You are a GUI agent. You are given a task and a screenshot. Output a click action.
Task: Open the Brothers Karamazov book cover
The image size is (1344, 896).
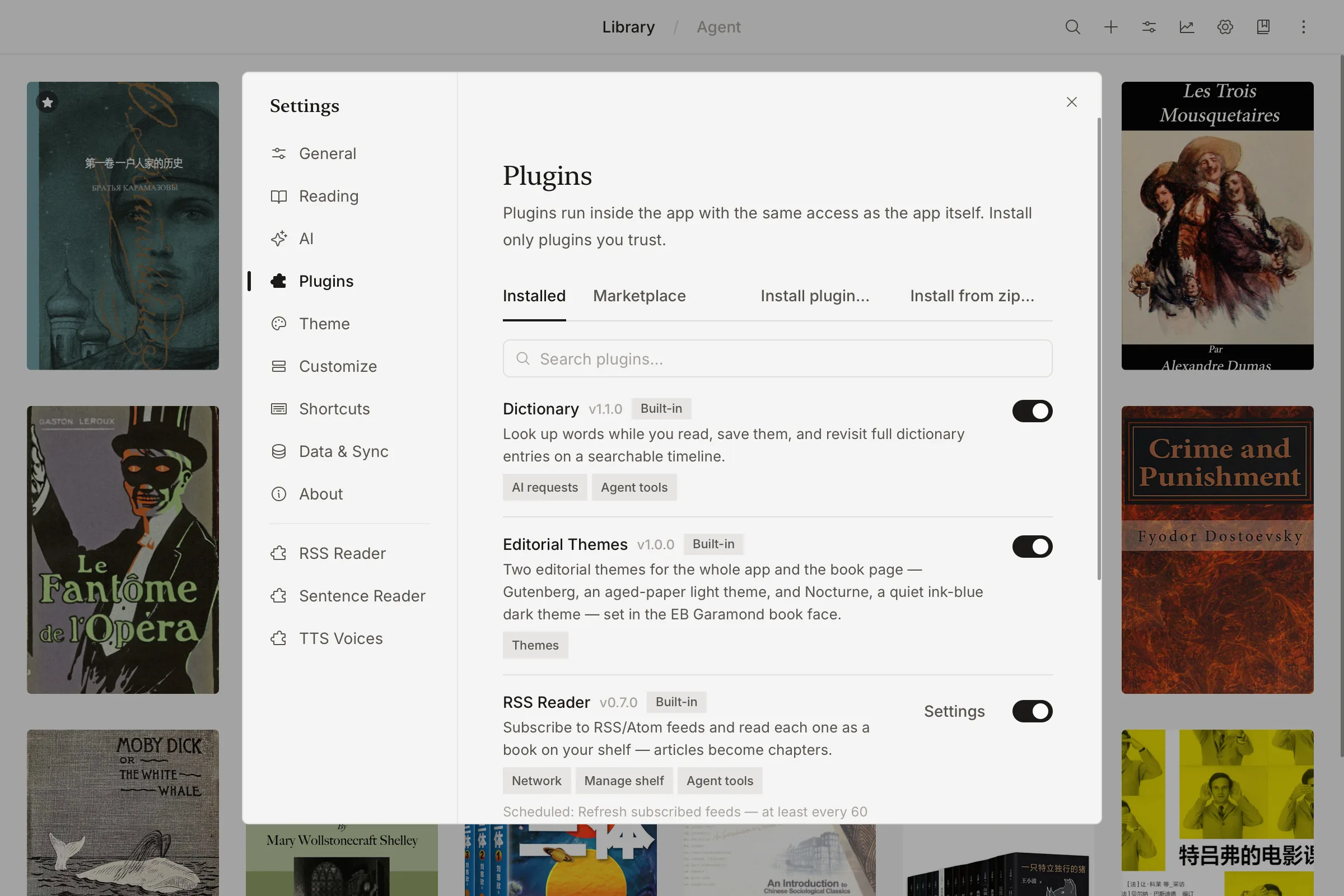123,226
